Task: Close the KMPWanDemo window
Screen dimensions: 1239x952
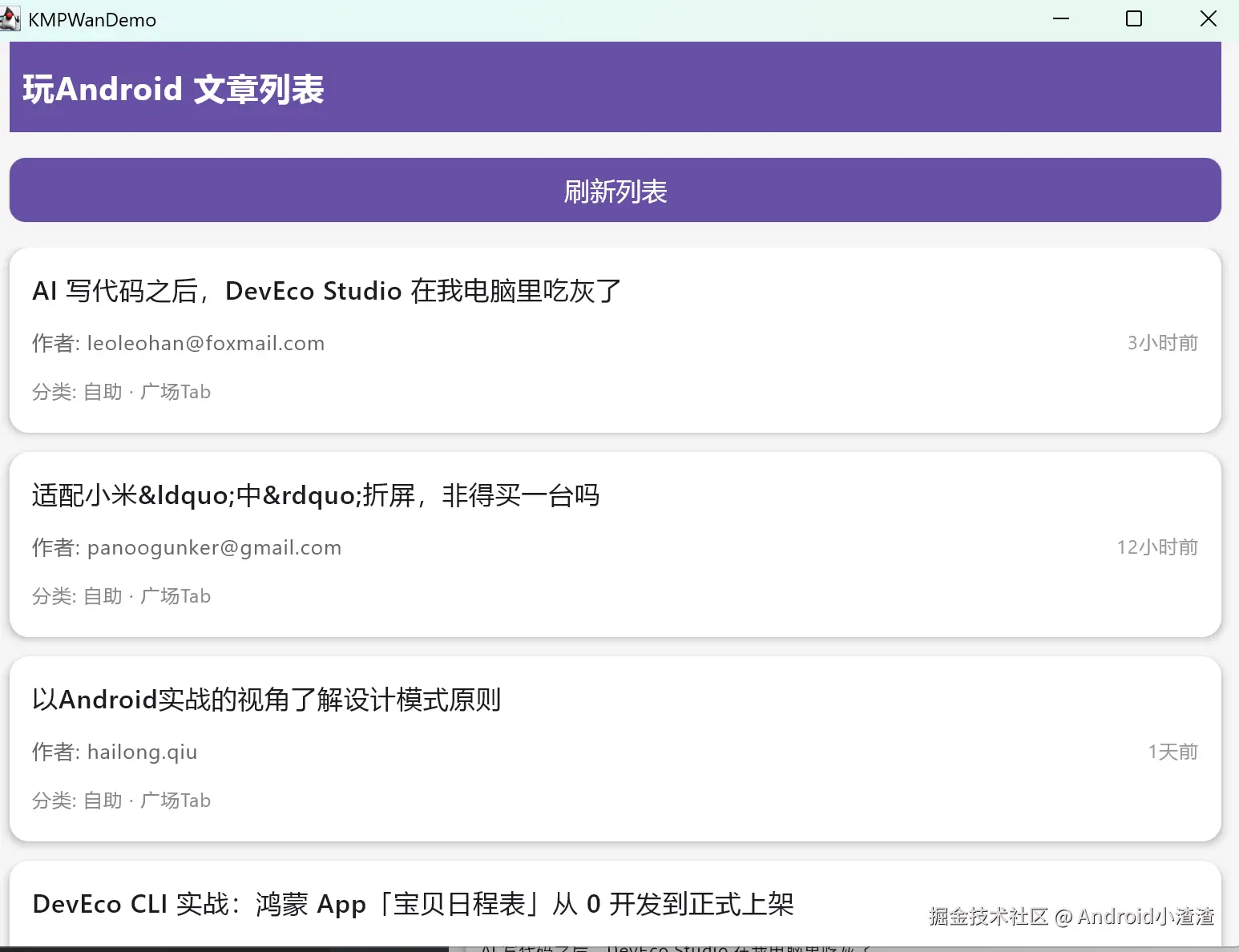Action: coord(1208,19)
